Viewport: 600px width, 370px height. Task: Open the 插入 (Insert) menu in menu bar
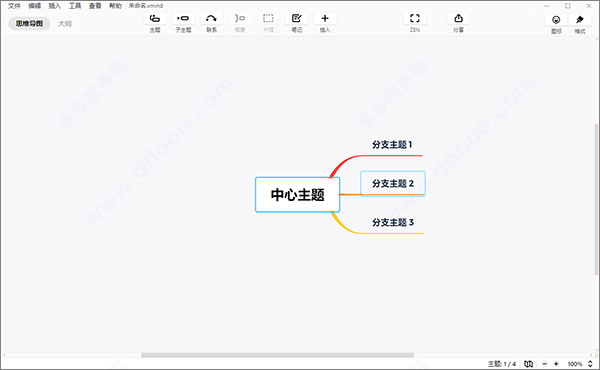[x=54, y=6]
